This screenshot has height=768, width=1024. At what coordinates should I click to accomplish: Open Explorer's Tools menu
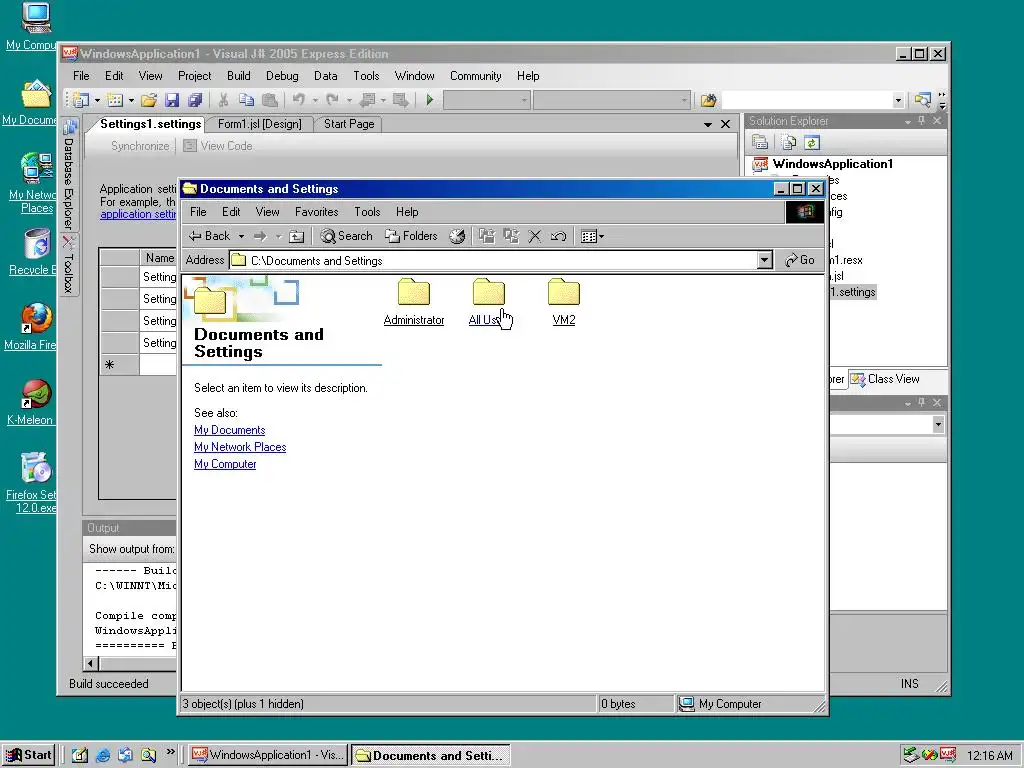367,212
